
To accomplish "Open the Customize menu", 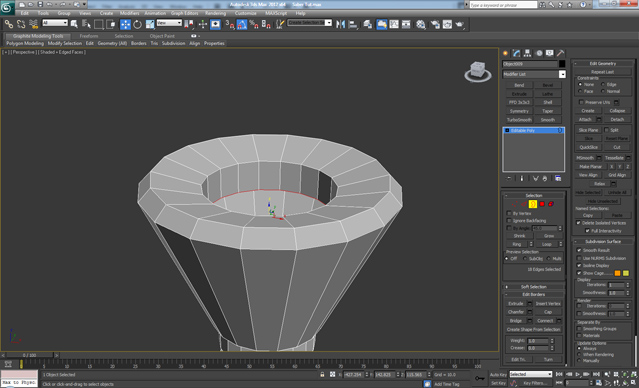I will [x=246, y=13].
